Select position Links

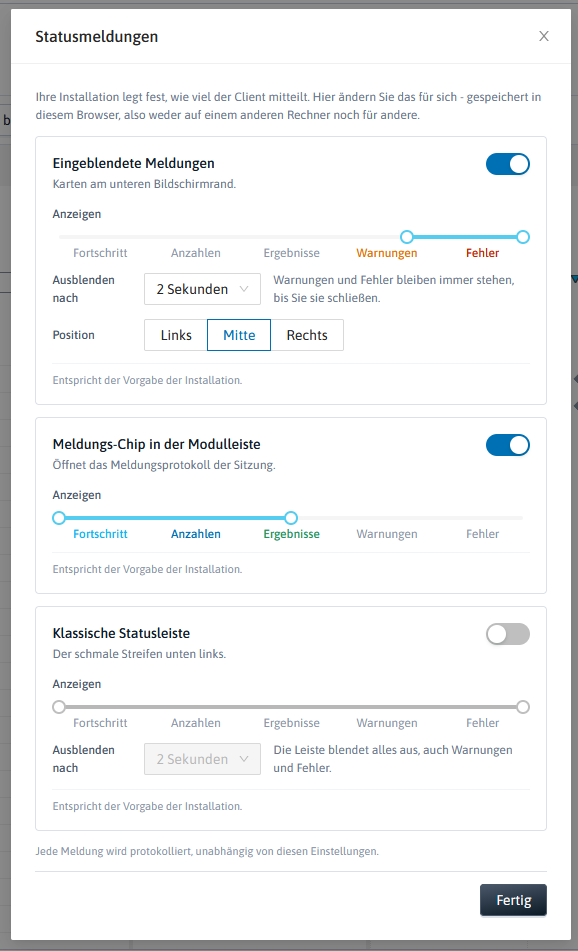(176, 335)
